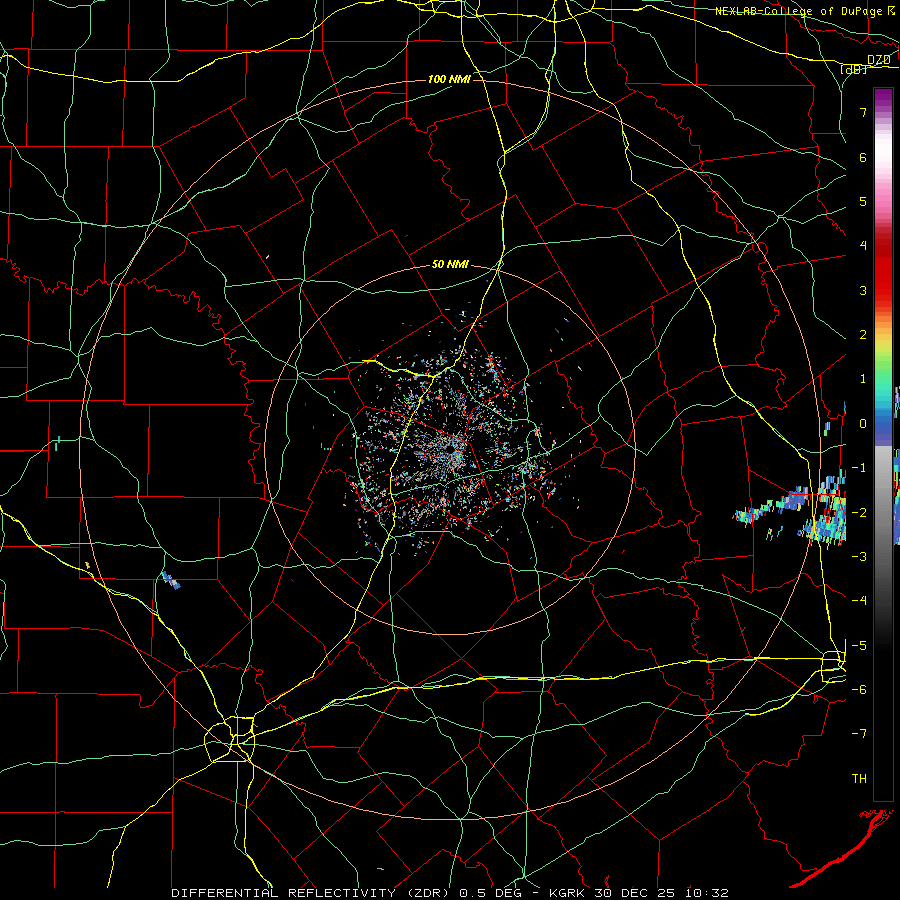This screenshot has height=900, width=900.
Task: Click the 0 value on color scale
Action: tap(863, 424)
